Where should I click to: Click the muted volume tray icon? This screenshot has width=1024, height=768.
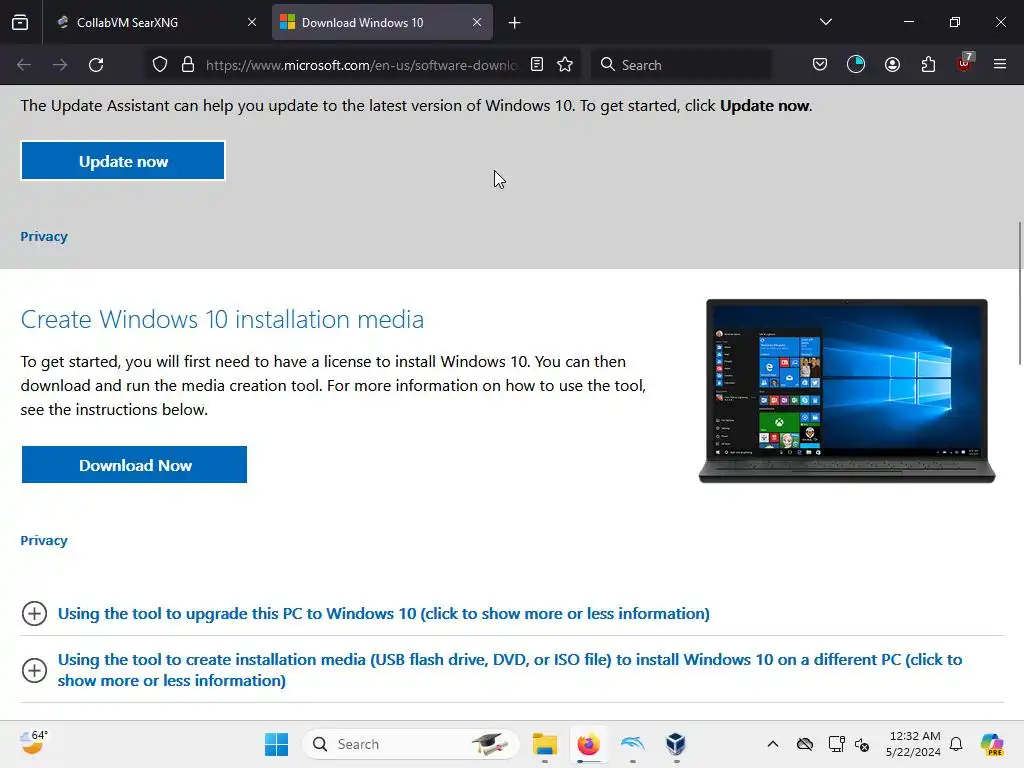point(862,744)
